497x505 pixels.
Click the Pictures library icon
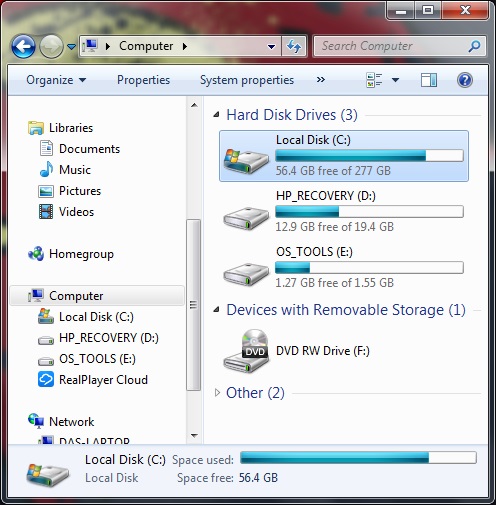coord(46,191)
